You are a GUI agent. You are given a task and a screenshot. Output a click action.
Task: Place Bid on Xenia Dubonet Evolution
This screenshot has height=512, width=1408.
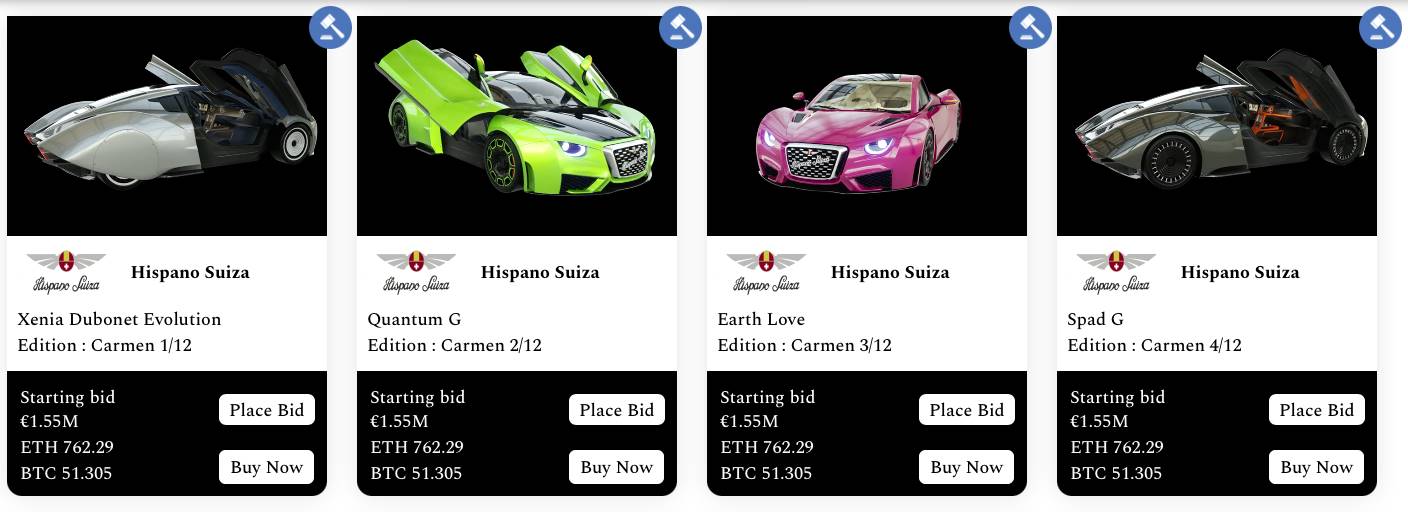pos(267,410)
